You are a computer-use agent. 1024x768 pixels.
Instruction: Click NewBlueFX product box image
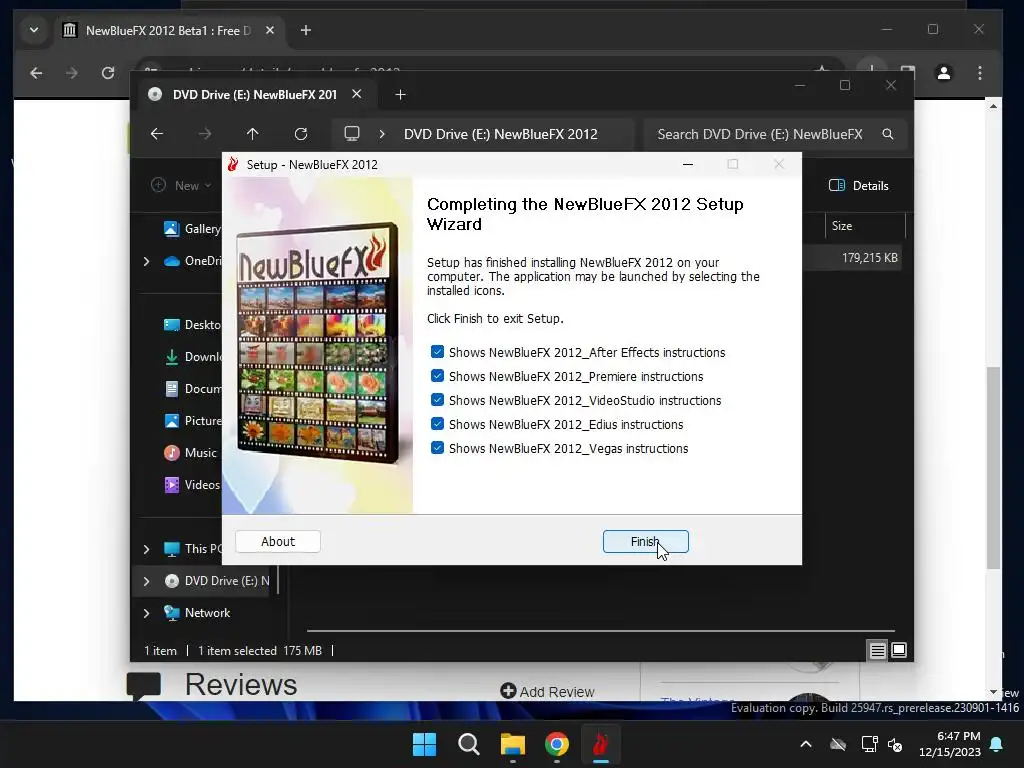(x=317, y=343)
